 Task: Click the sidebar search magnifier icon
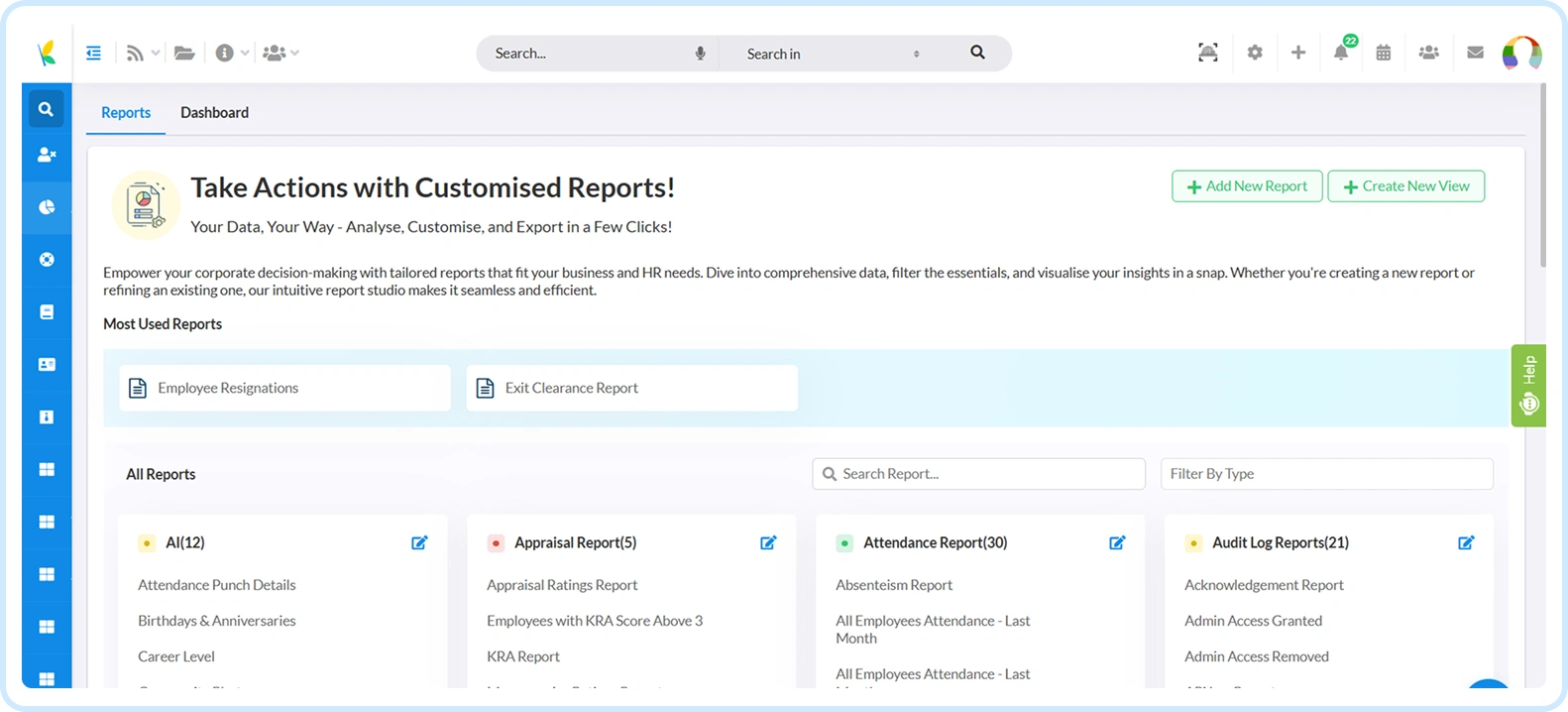pos(47,109)
